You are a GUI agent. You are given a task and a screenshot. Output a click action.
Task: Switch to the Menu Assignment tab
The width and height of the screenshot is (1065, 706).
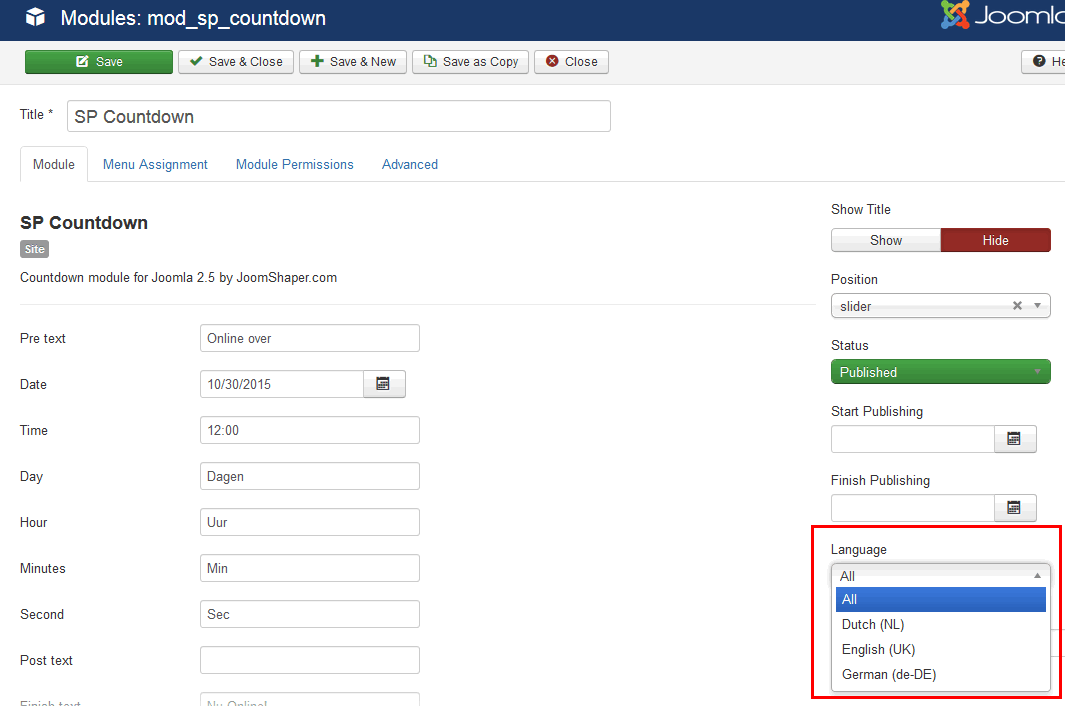pos(155,165)
